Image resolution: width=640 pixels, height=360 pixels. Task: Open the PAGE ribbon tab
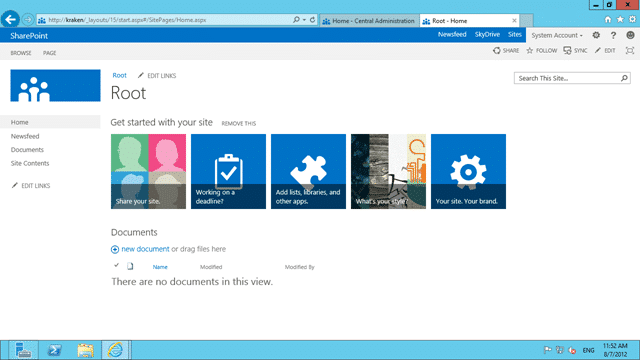pos(49,53)
